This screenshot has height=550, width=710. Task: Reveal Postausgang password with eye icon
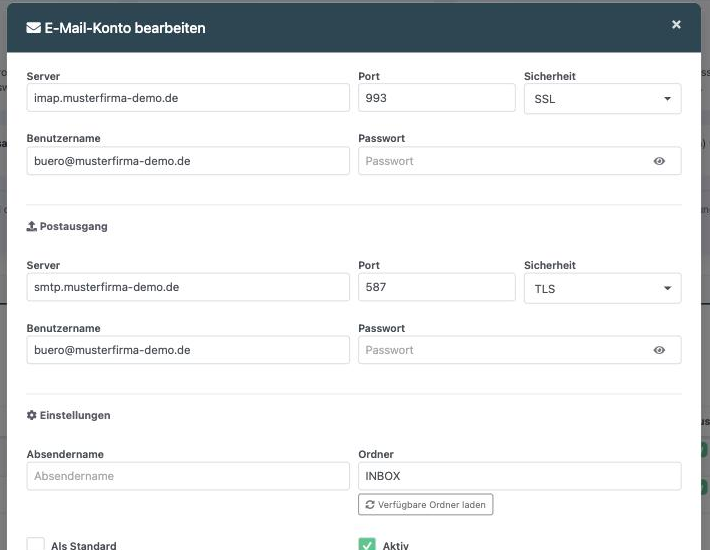pos(659,350)
